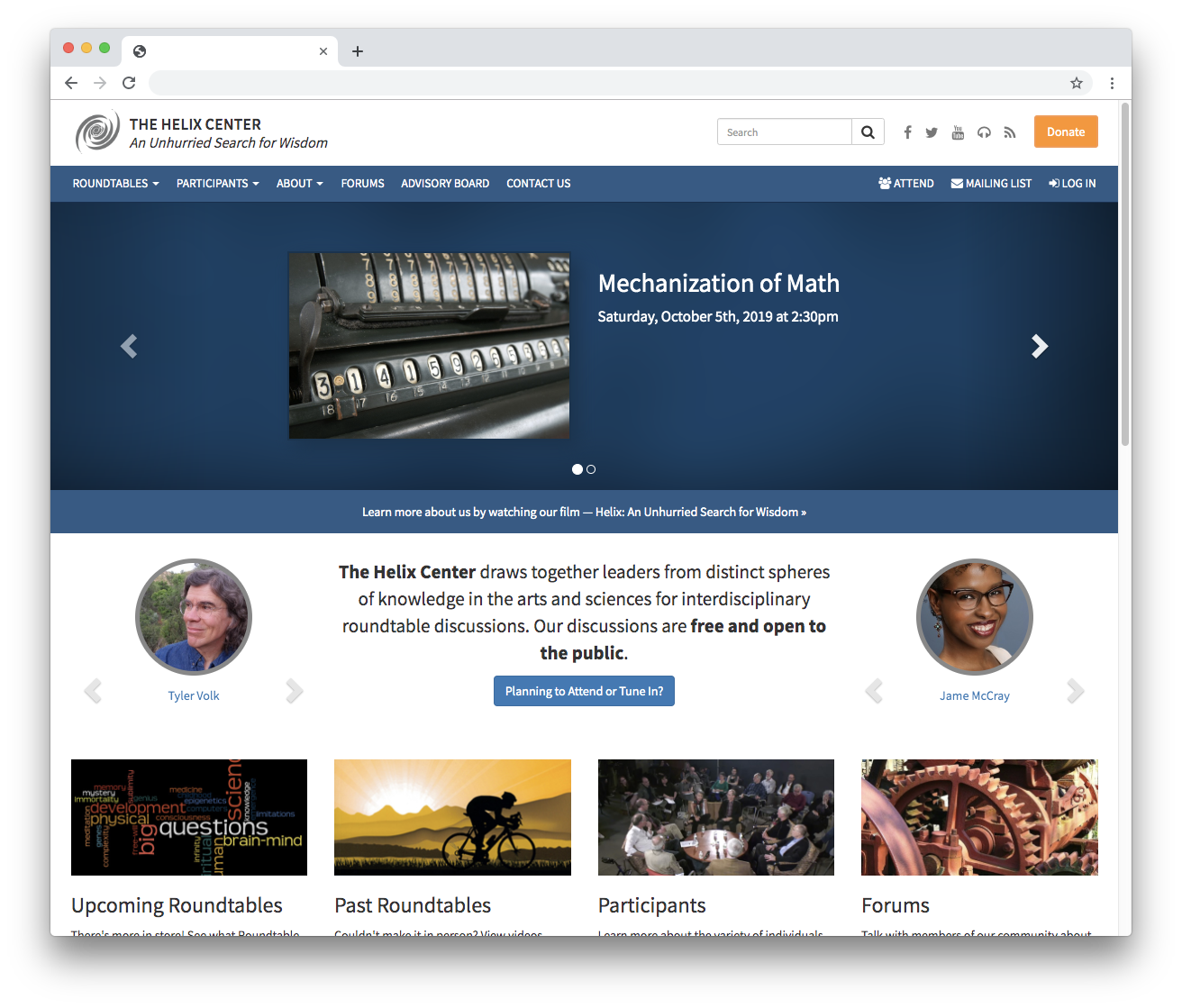Click the browser forward arrow
The height and width of the screenshot is (1008, 1182).
click(100, 83)
